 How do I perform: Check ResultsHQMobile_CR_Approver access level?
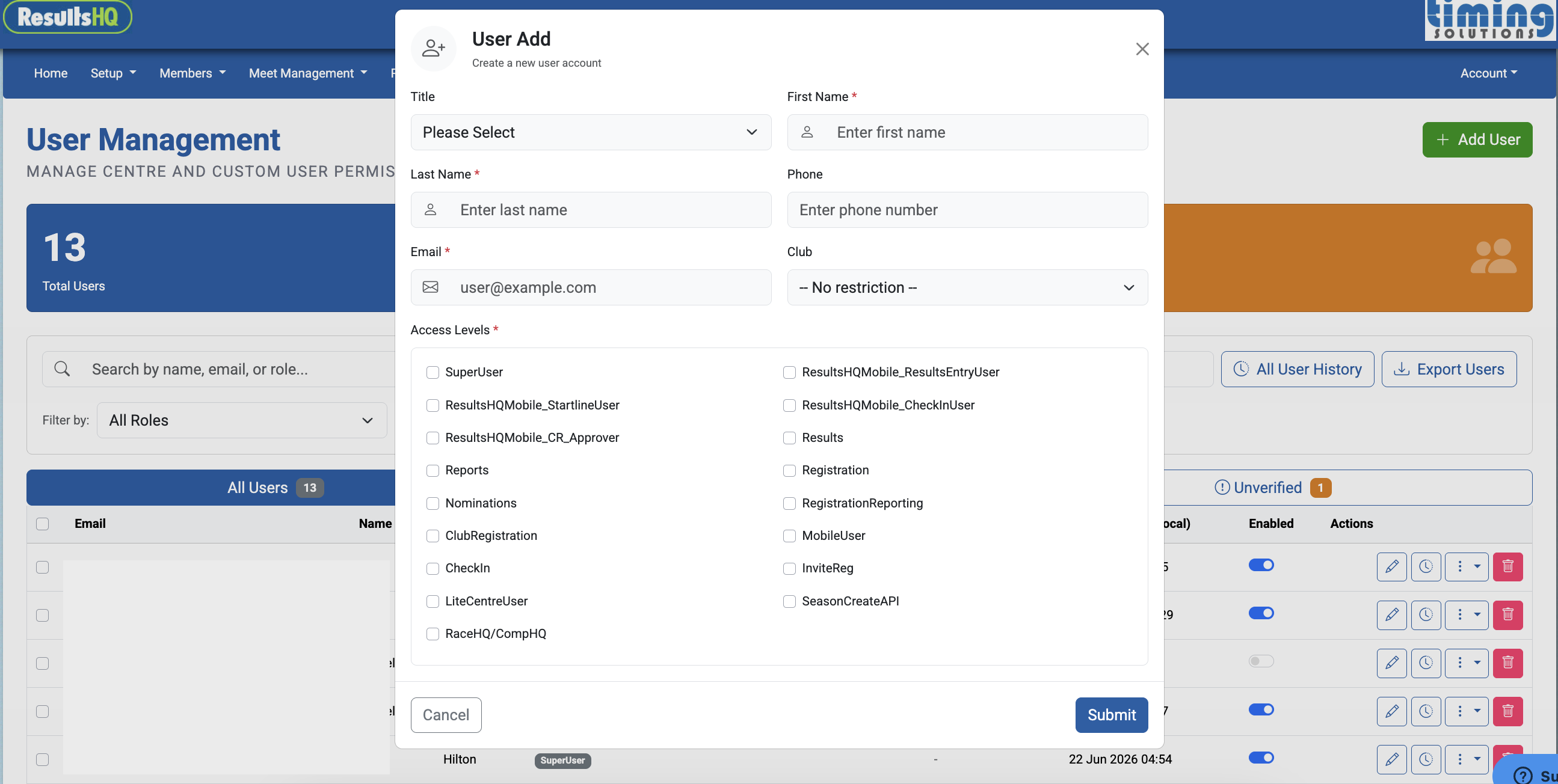point(433,438)
